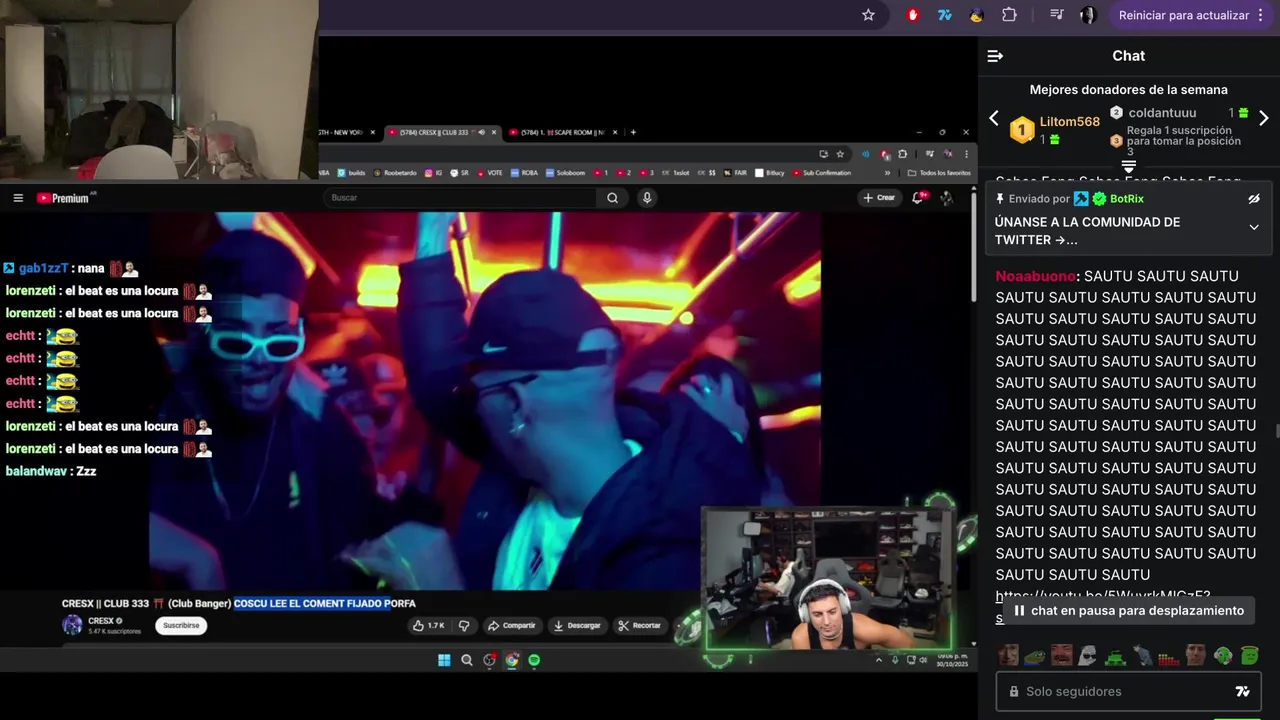This screenshot has width=1280, height=720.
Task: Open the emote picker in the chat input
Action: (x=1243, y=691)
